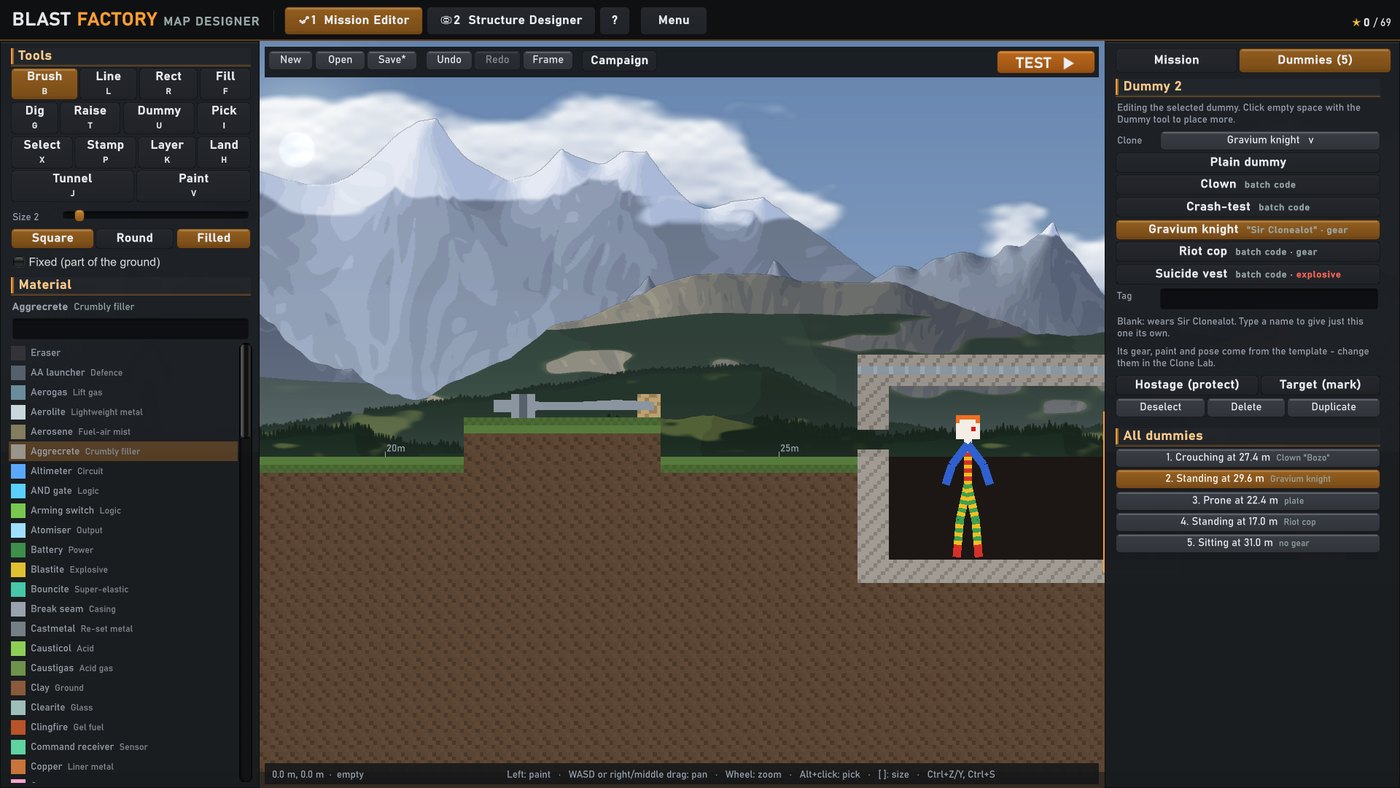Choose the Line tool
This screenshot has width=1400, height=788.
tap(108, 83)
